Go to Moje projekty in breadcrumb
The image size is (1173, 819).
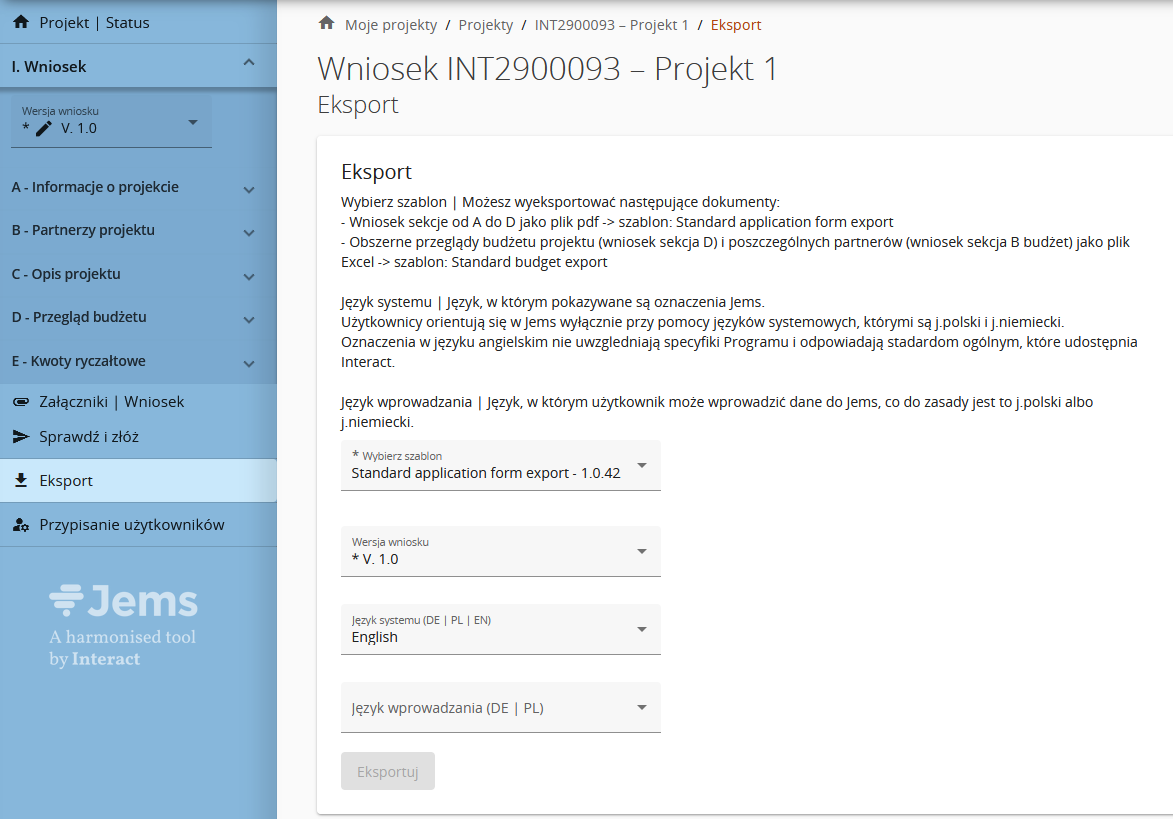(390, 25)
